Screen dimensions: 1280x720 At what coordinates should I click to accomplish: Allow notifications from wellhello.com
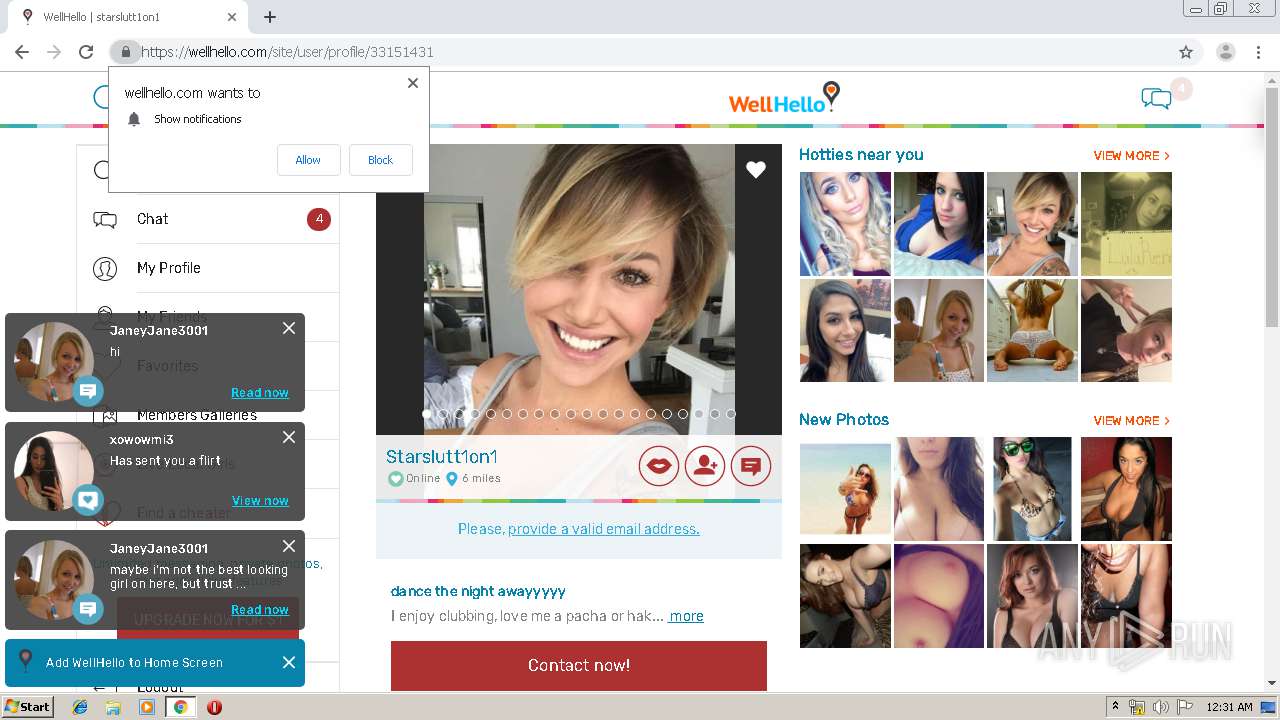[308, 160]
